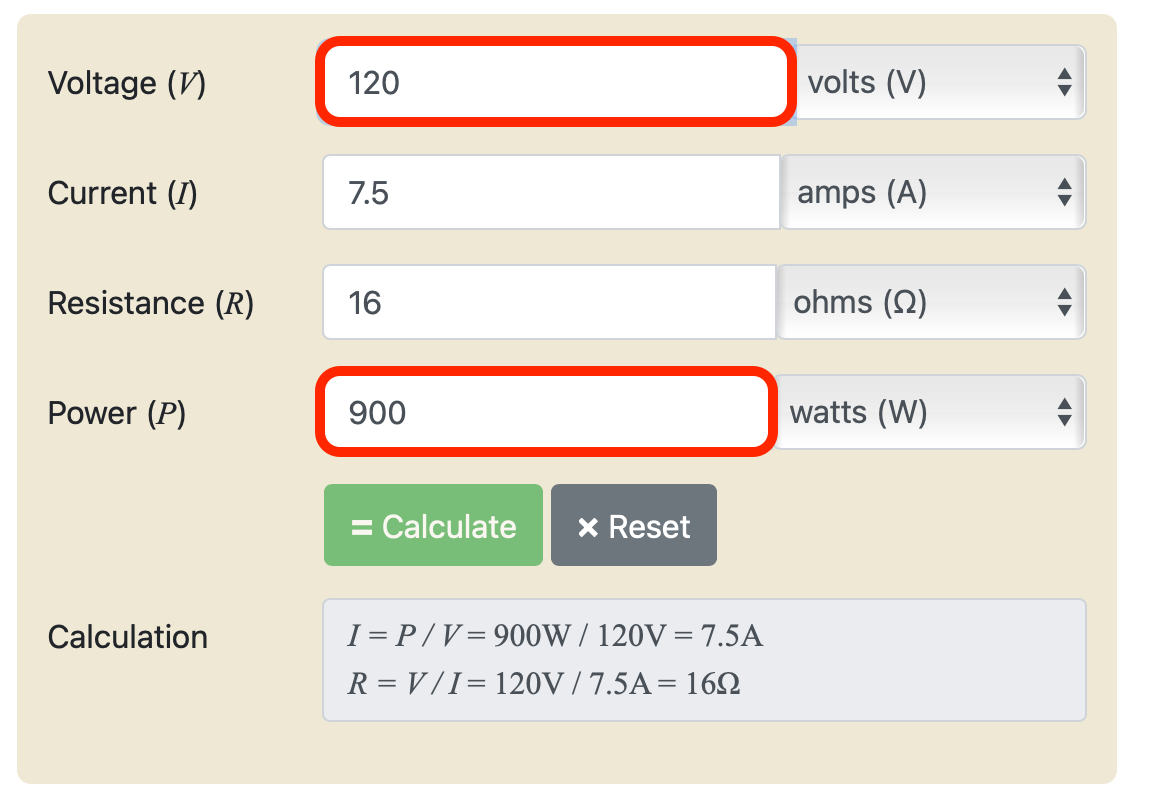Click the equals icon on Calculate button
The width and height of the screenshot is (1158, 798).
coord(362,527)
